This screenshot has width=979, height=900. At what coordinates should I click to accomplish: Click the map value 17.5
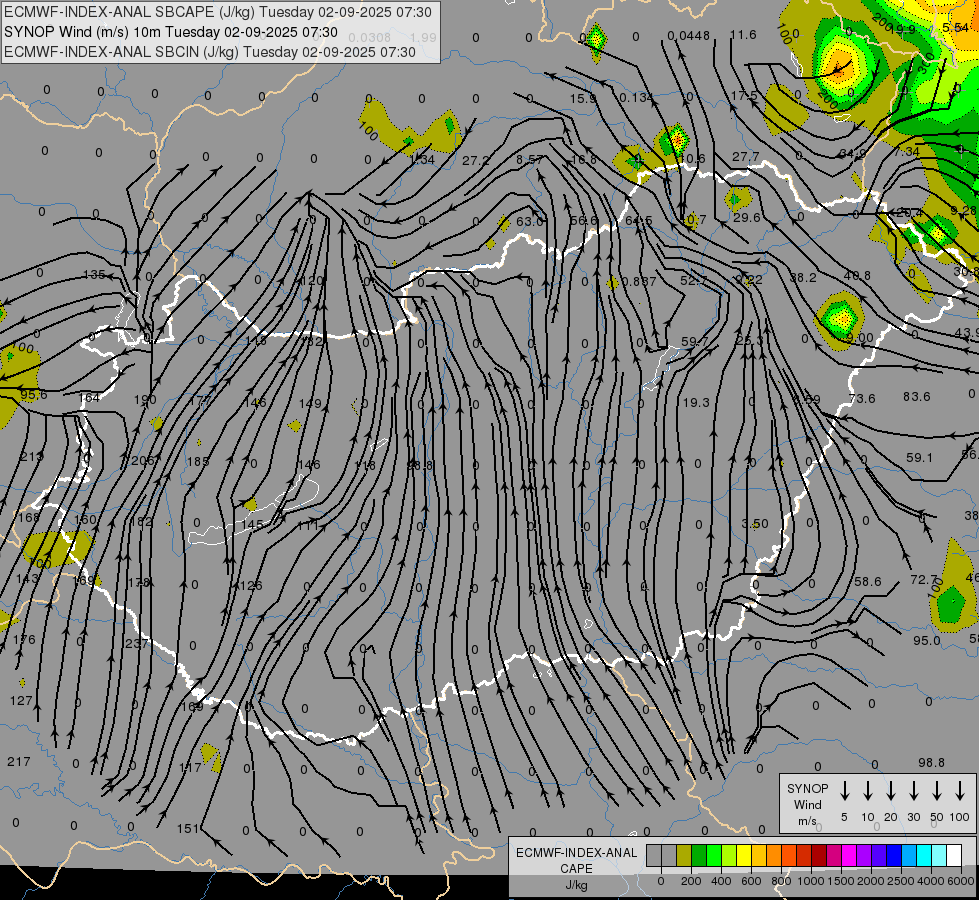[x=744, y=96]
